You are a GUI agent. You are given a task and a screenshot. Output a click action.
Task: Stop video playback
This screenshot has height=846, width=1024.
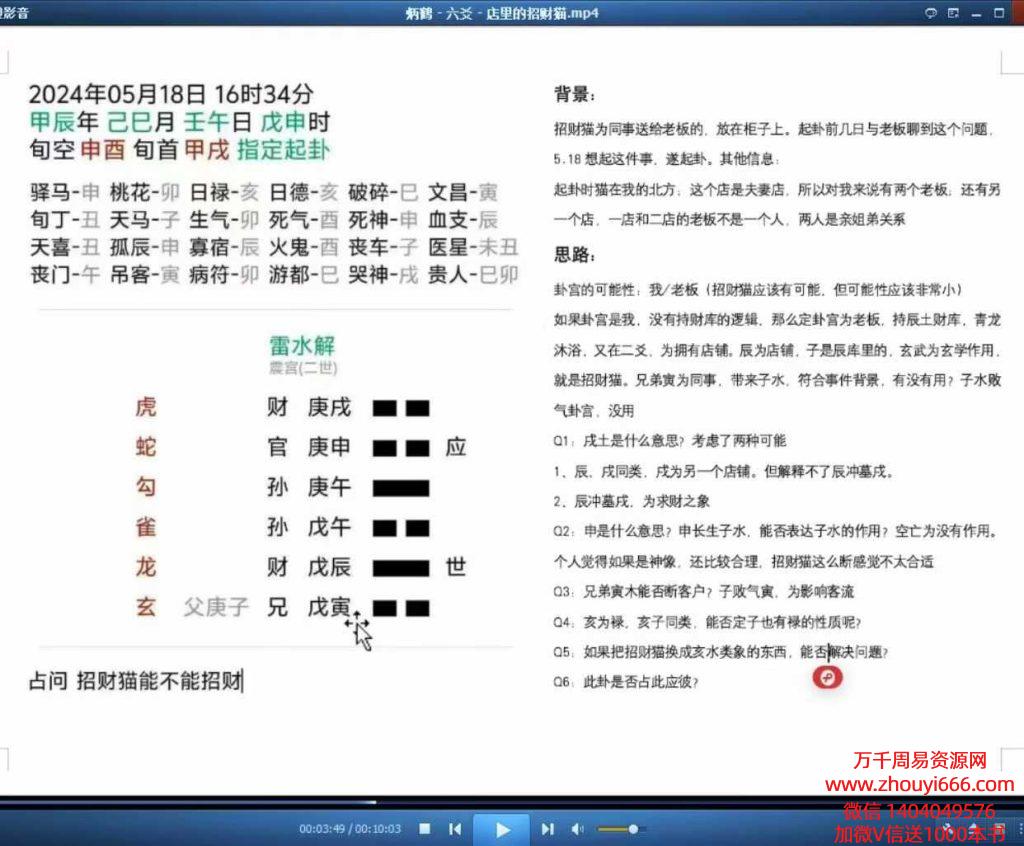coord(425,829)
